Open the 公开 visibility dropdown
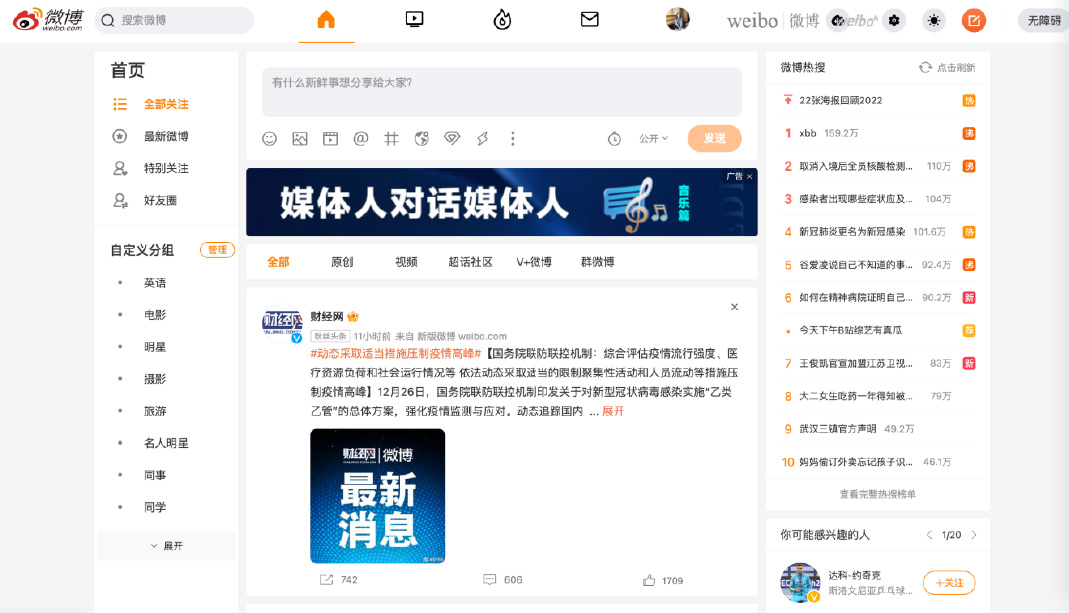1069x613 pixels. pos(654,139)
